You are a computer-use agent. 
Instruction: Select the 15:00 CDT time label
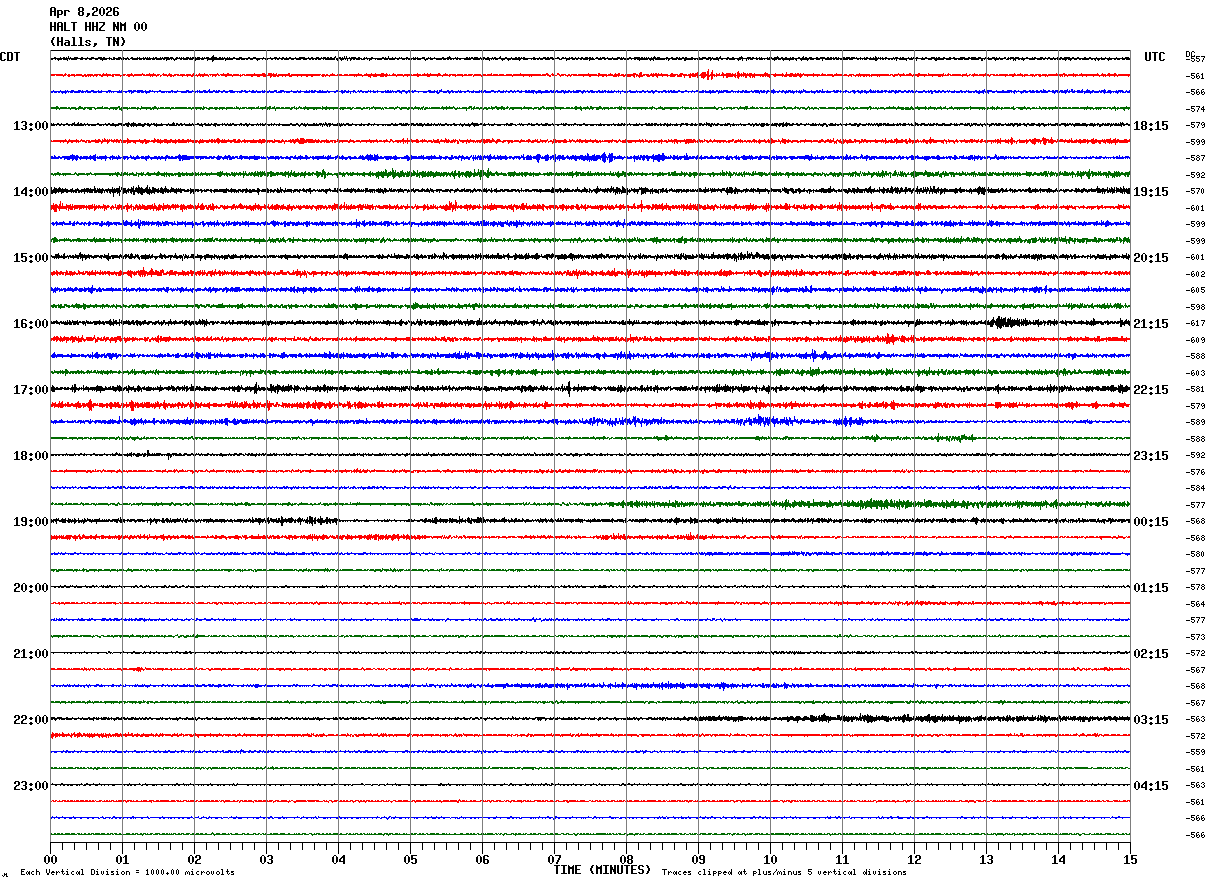click(31, 258)
